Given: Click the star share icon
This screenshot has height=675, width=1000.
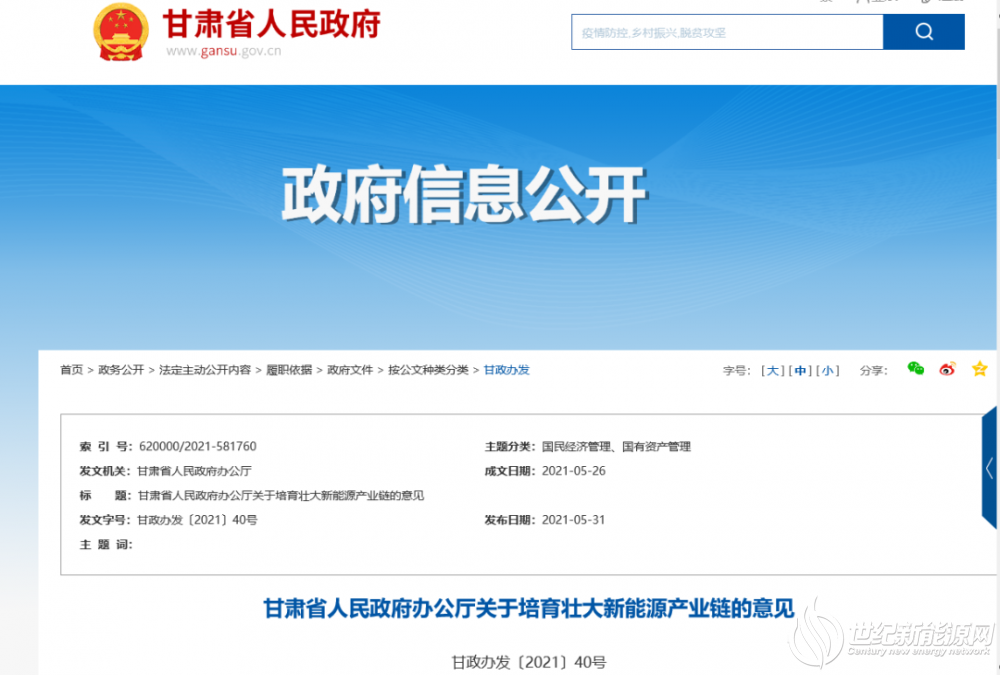Looking at the screenshot, I should click(979, 369).
